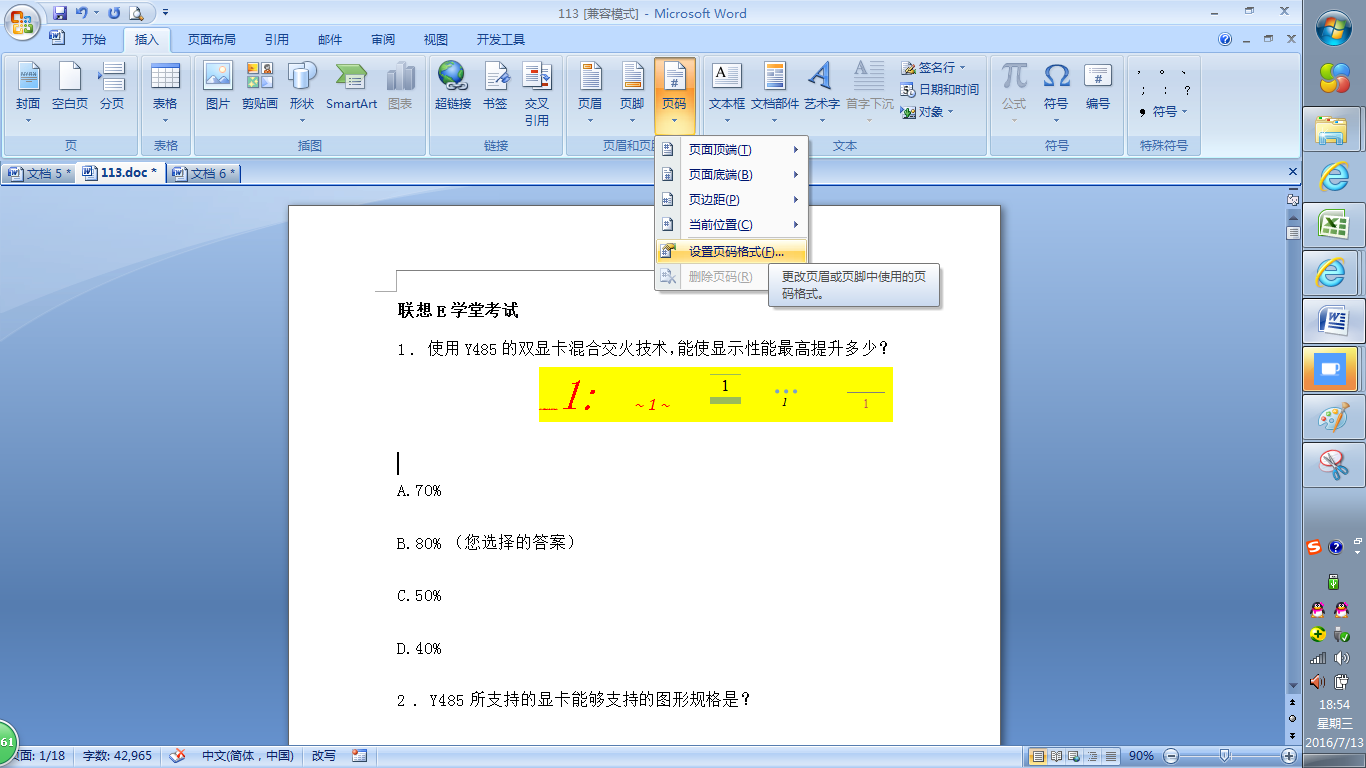The height and width of the screenshot is (768, 1366).
Task: Switch to the 审阅 (Review) ribbon tab
Action: tap(383, 40)
